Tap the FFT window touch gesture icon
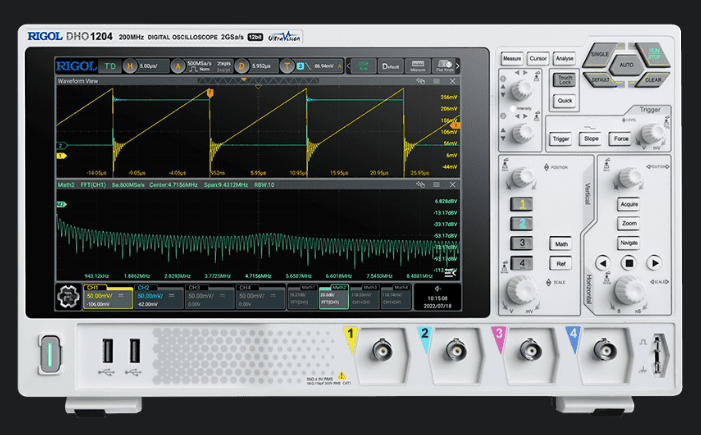Image resolution: width=701 pixels, height=435 pixels. 420,185
